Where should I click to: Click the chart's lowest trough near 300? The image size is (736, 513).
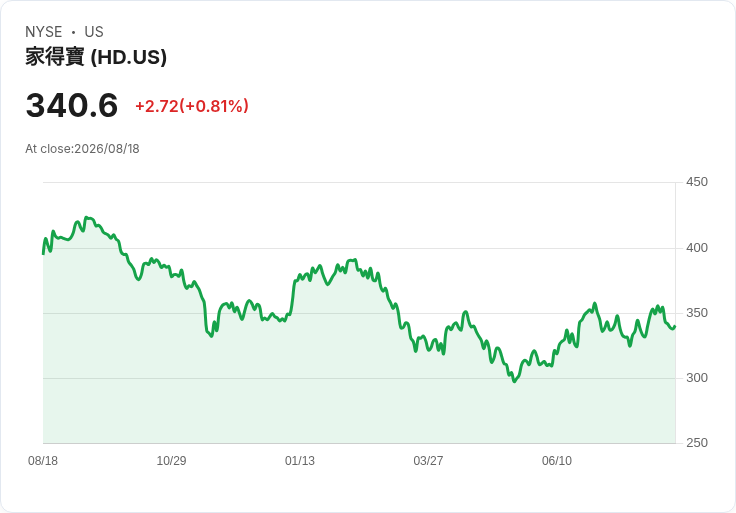pyautogui.click(x=514, y=381)
